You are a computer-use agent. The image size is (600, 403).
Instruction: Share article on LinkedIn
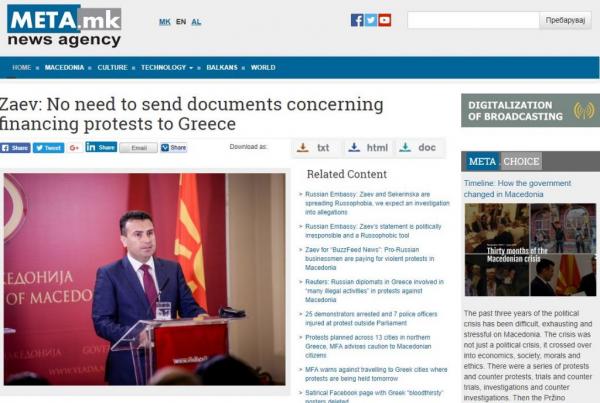point(101,147)
